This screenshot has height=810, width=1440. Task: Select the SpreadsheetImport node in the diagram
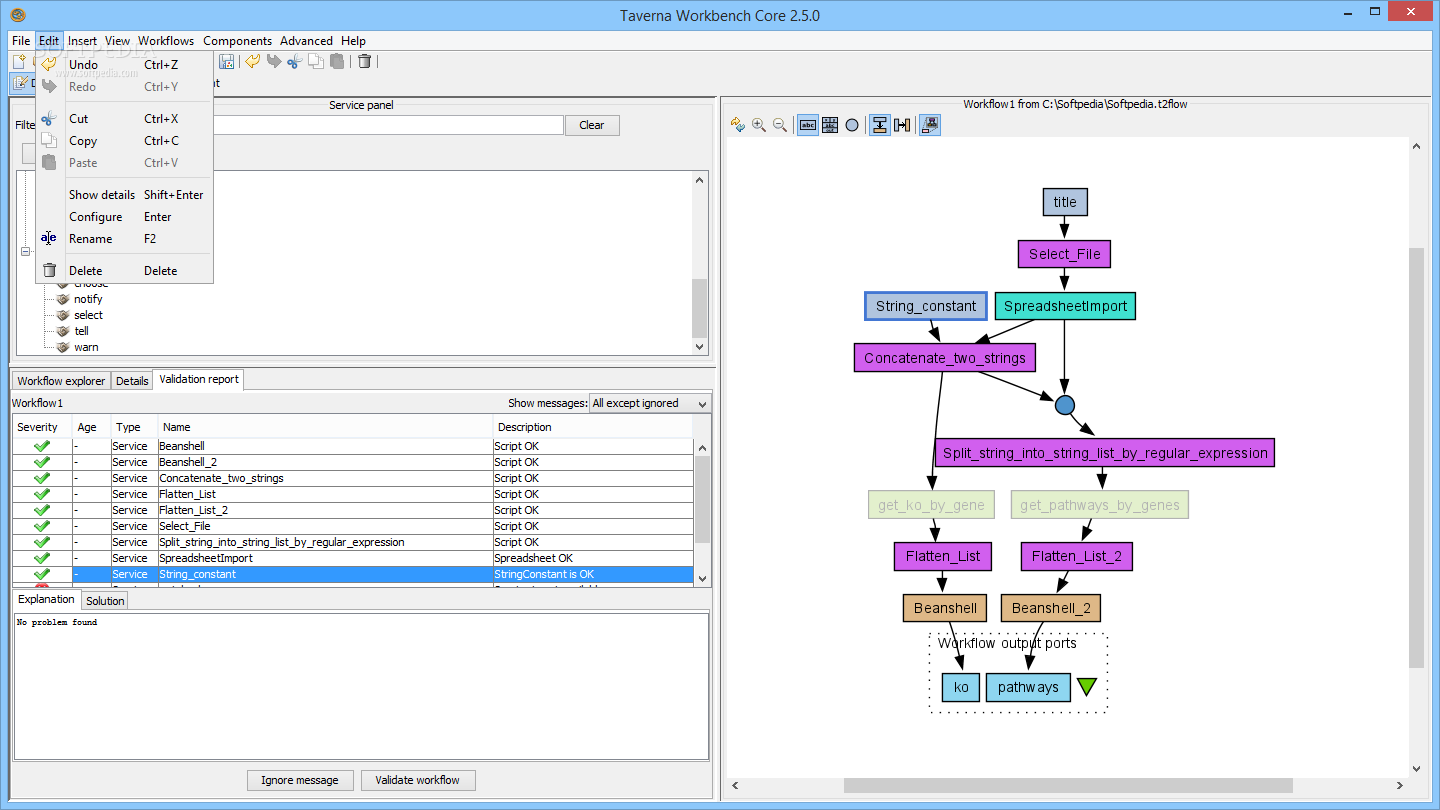point(1065,306)
